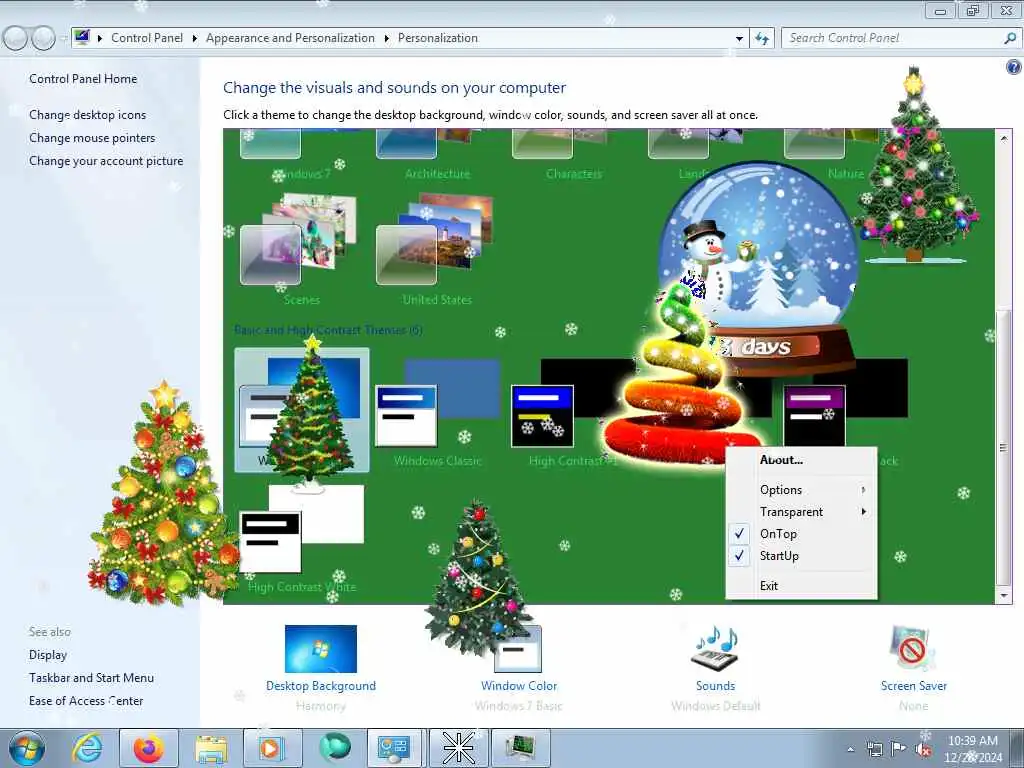Click Appearance and Personalization breadcrumb
The width and height of the screenshot is (1024, 768).
pyautogui.click(x=290, y=38)
